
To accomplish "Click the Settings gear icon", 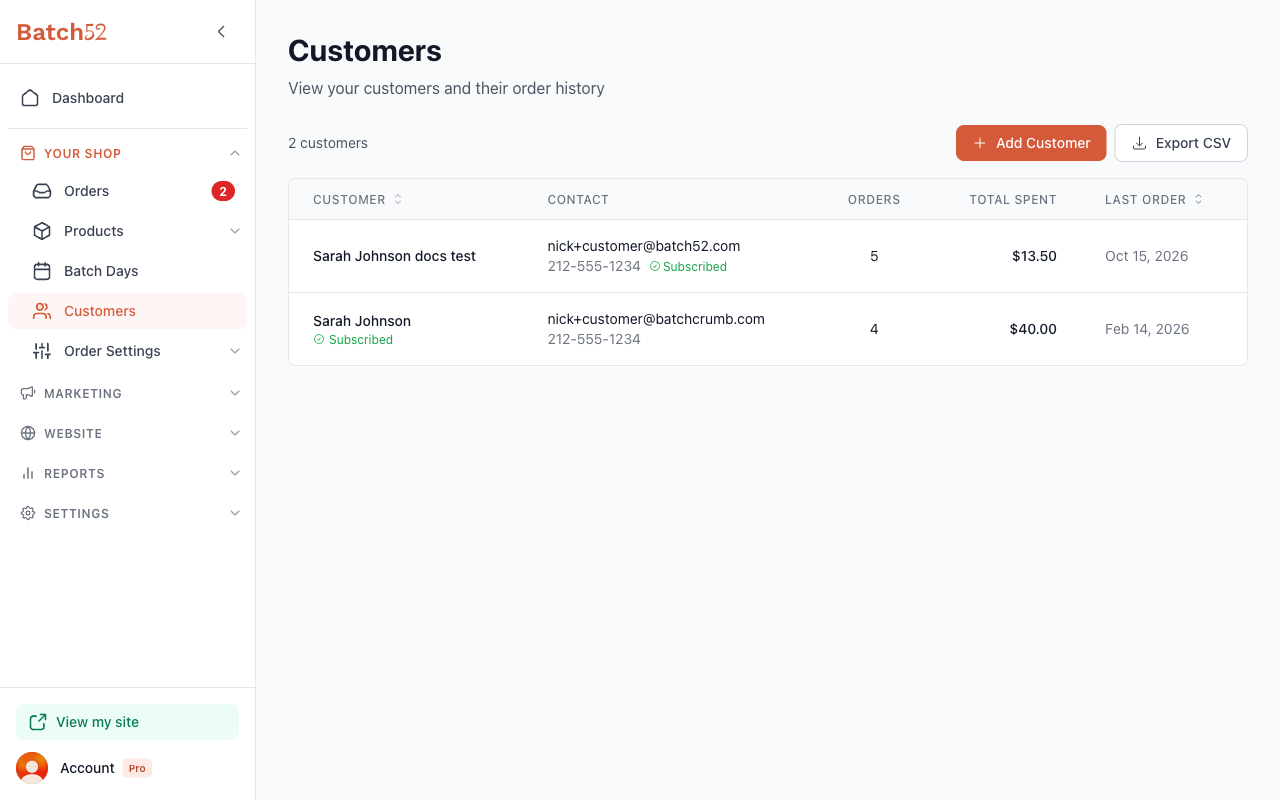I will click(x=28, y=513).
